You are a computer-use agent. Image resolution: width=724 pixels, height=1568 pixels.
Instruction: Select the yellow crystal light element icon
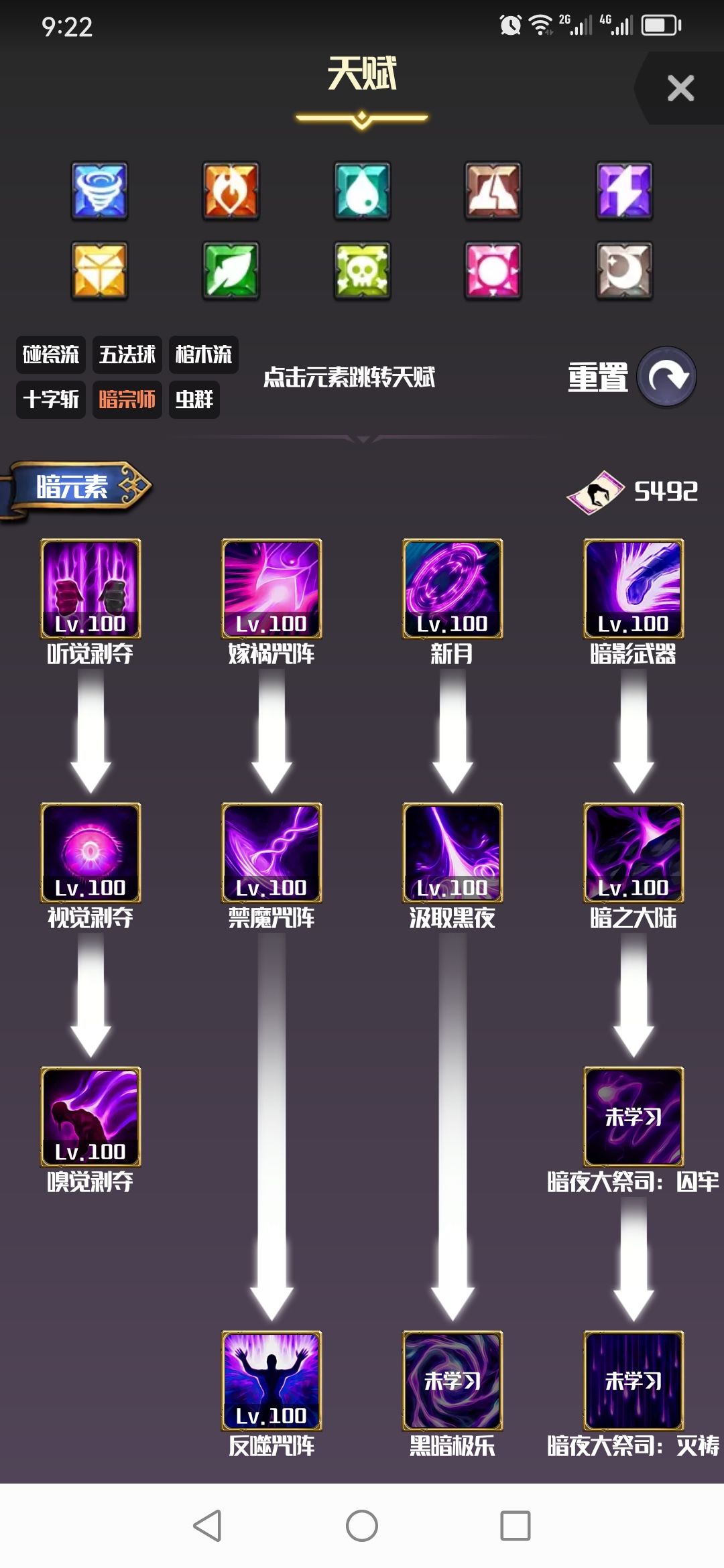coord(99,271)
